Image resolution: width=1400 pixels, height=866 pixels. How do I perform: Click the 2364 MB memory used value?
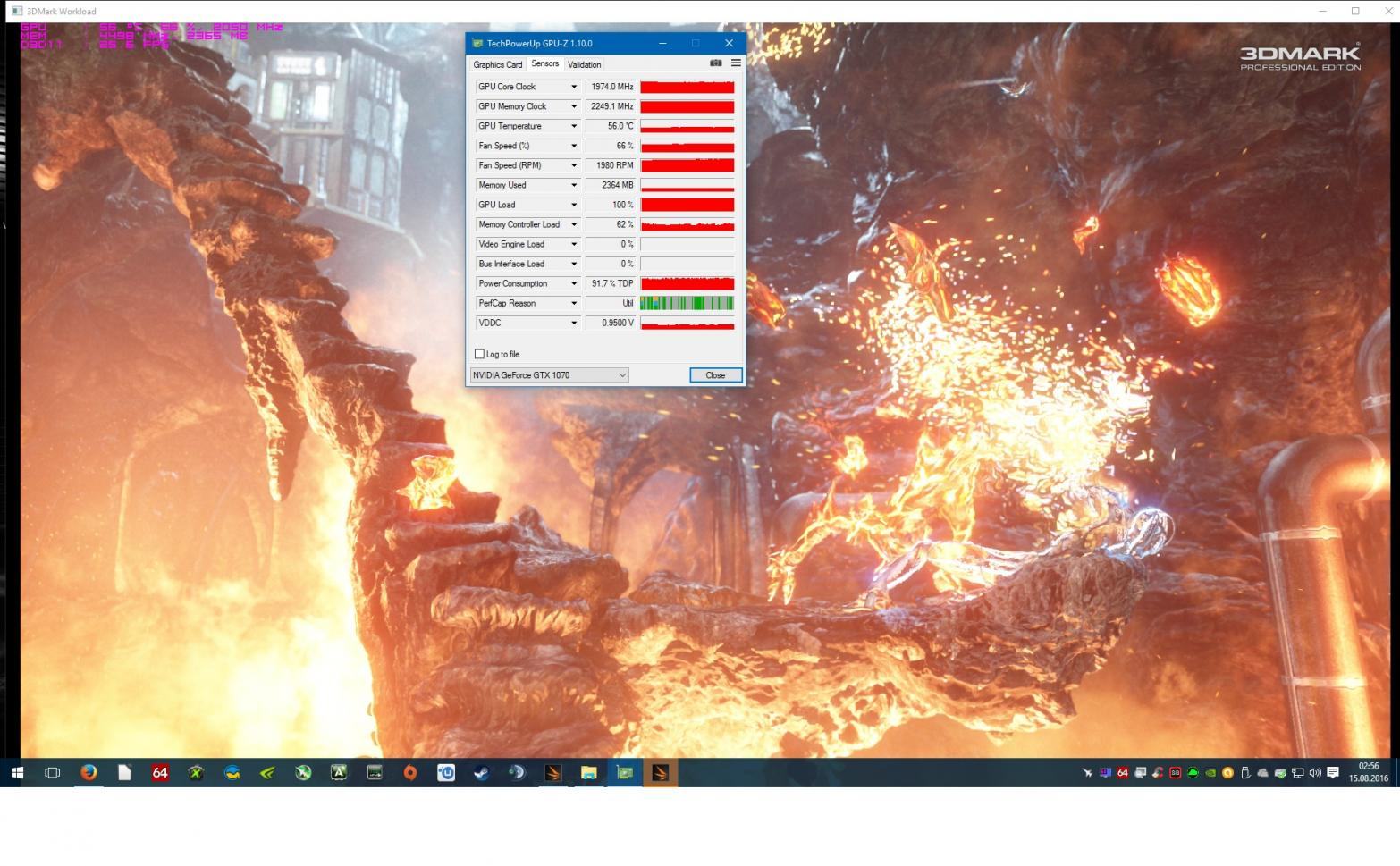point(611,185)
